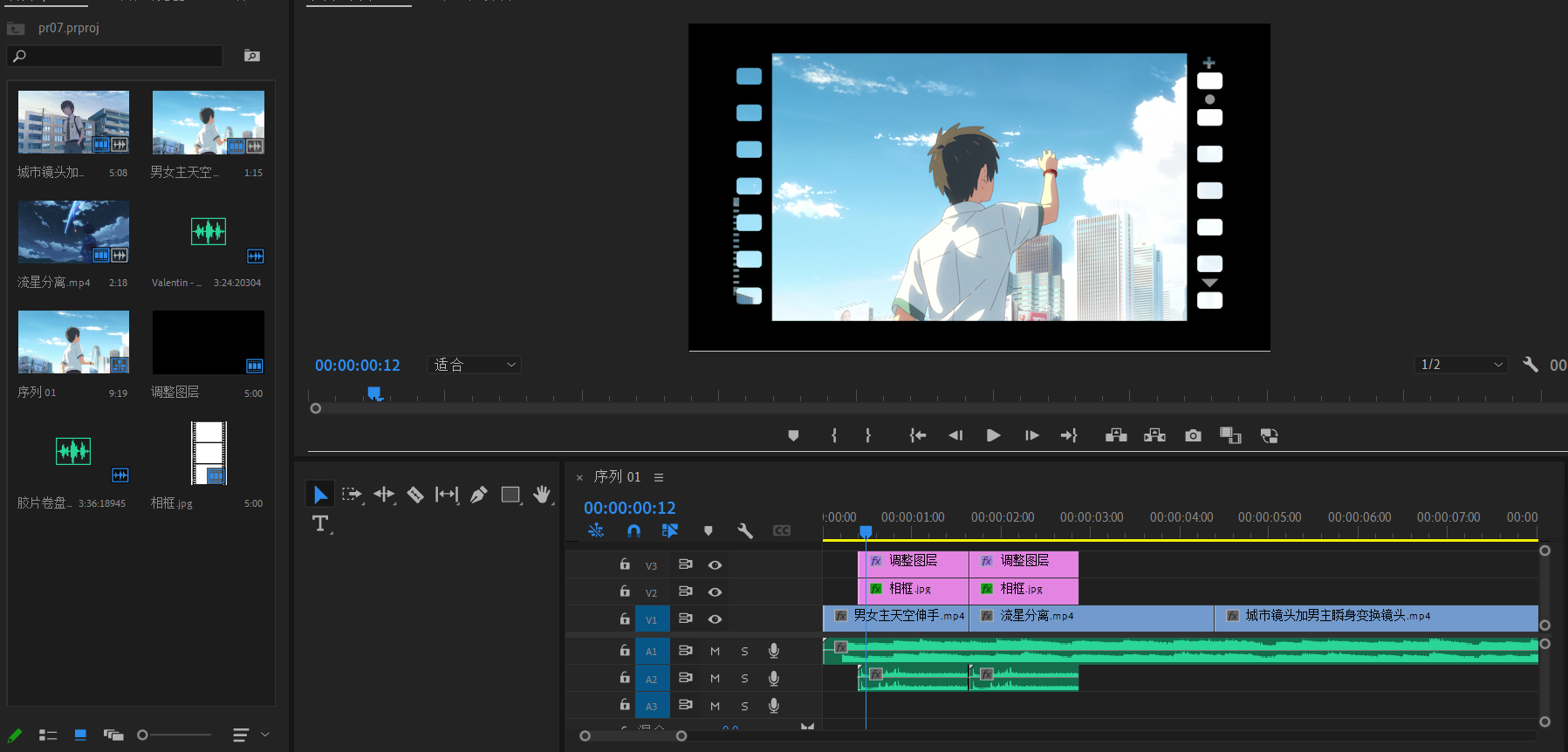Expand the project panel chevron menu

point(265,735)
